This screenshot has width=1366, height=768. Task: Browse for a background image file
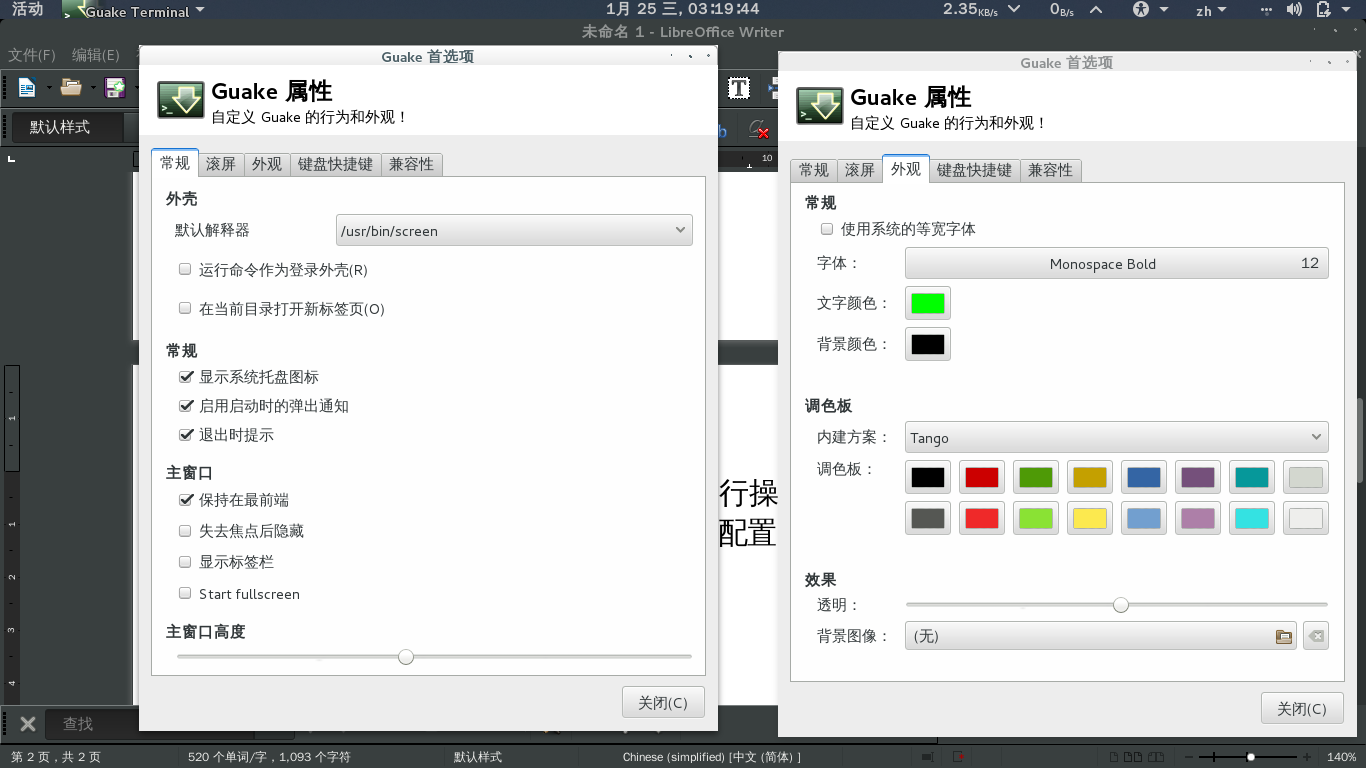(x=1284, y=636)
